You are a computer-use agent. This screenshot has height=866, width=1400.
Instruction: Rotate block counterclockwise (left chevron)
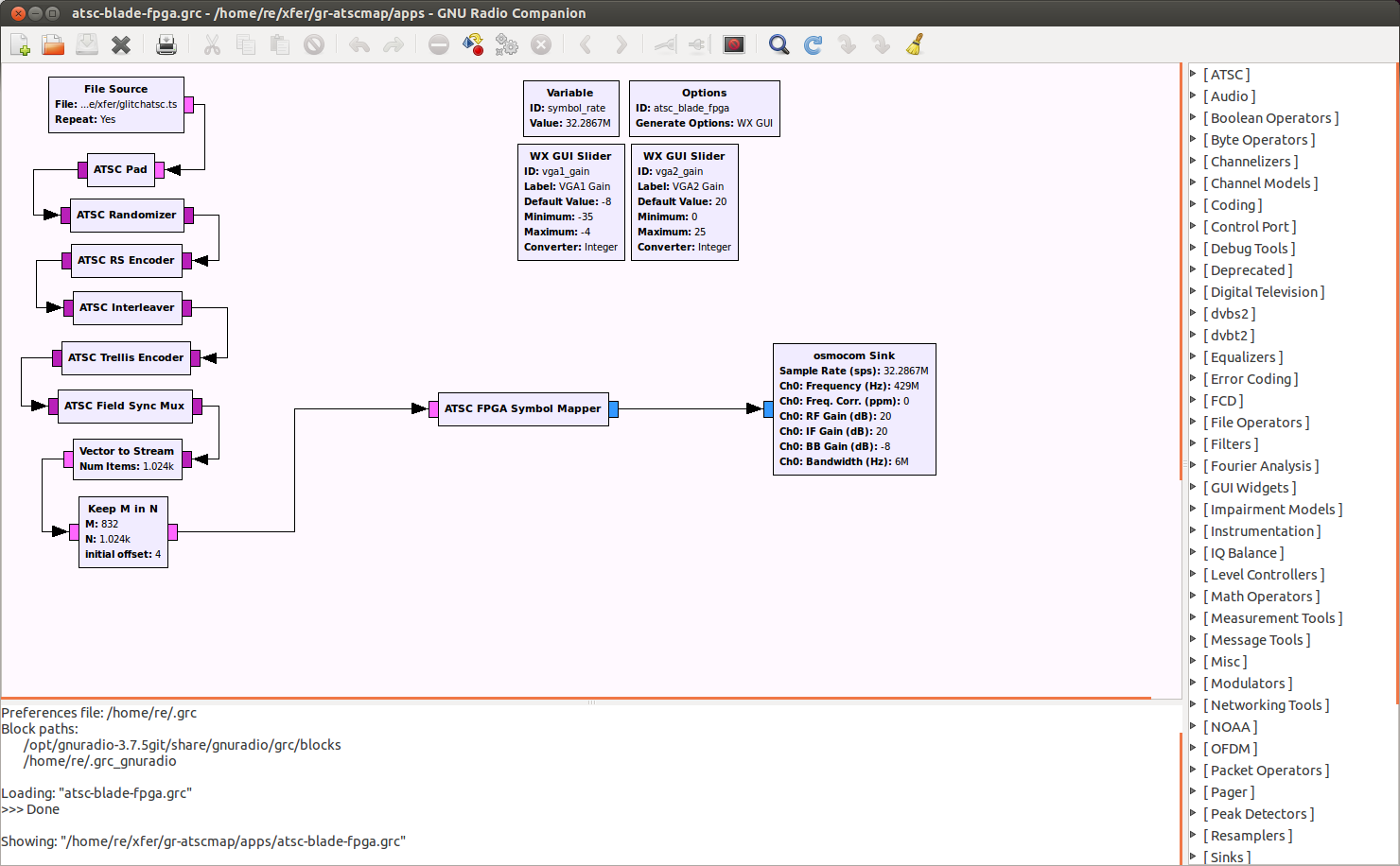[x=586, y=44]
